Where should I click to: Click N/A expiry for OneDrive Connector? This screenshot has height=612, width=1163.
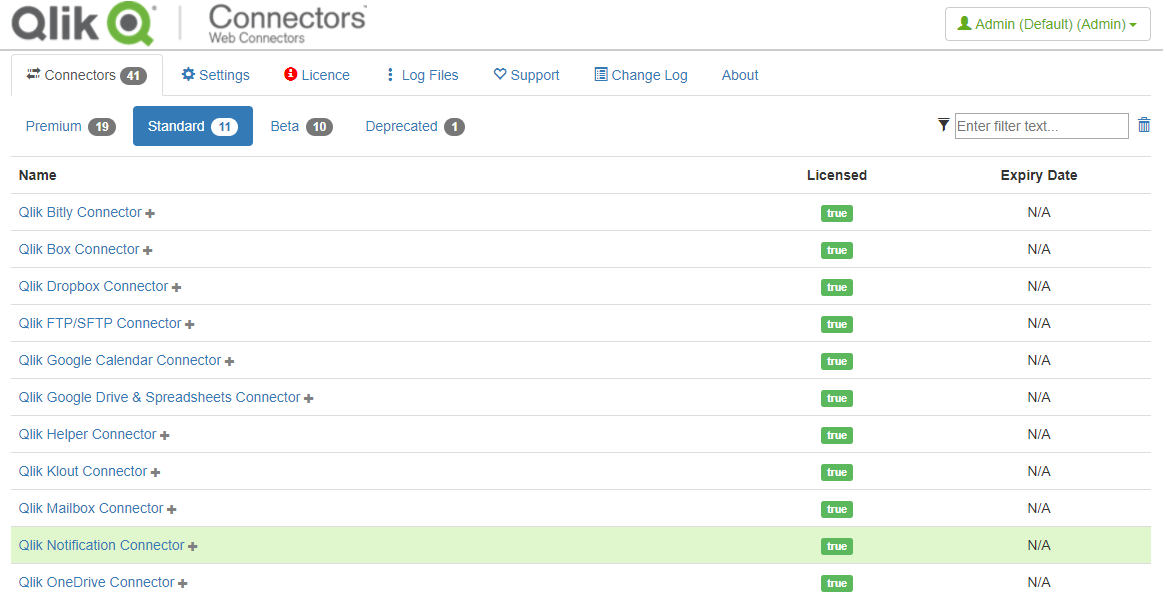pos(1038,583)
